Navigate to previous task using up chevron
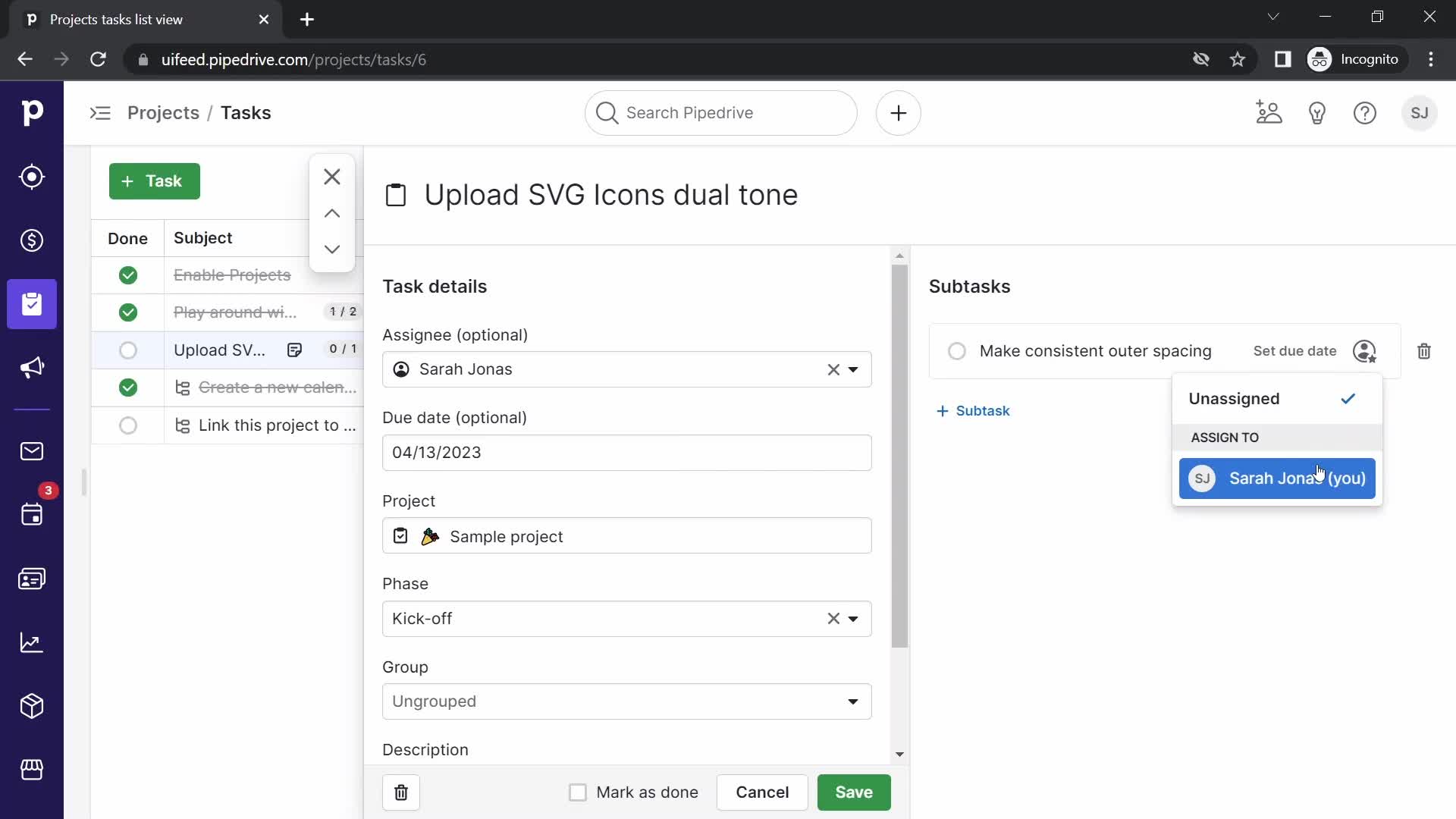Image resolution: width=1456 pixels, height=819 pixels. [332, 214]
